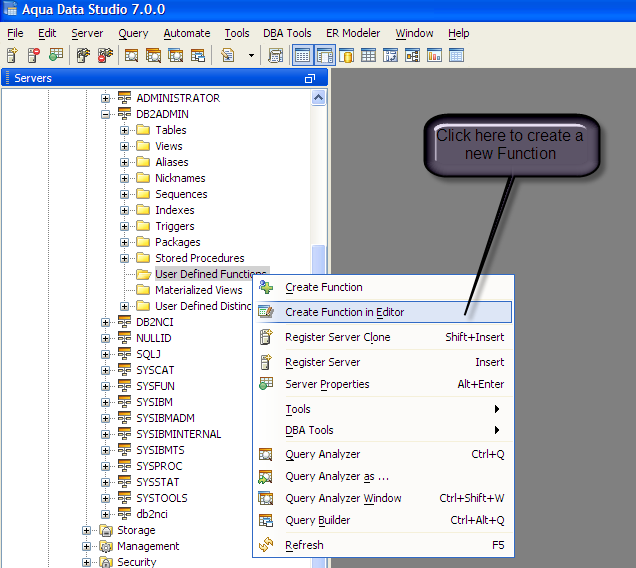Open the Window menu
The height and width of the screenshot is (568, 636).
414,33
